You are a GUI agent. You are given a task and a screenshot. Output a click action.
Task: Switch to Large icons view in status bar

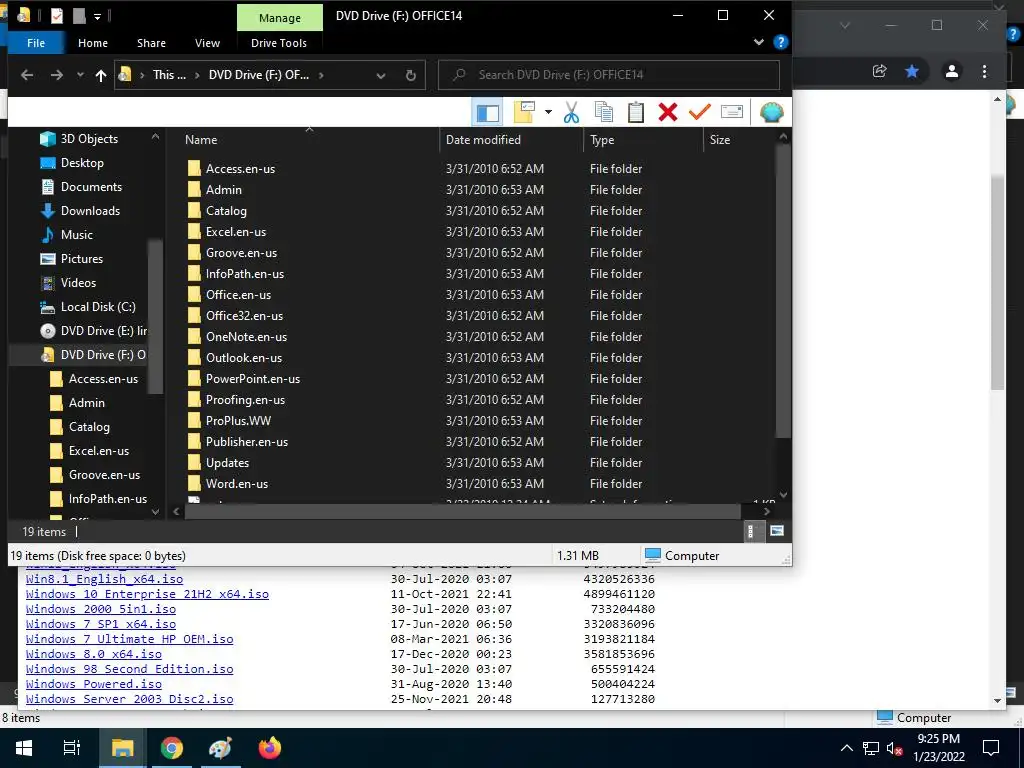coord(776,532)
